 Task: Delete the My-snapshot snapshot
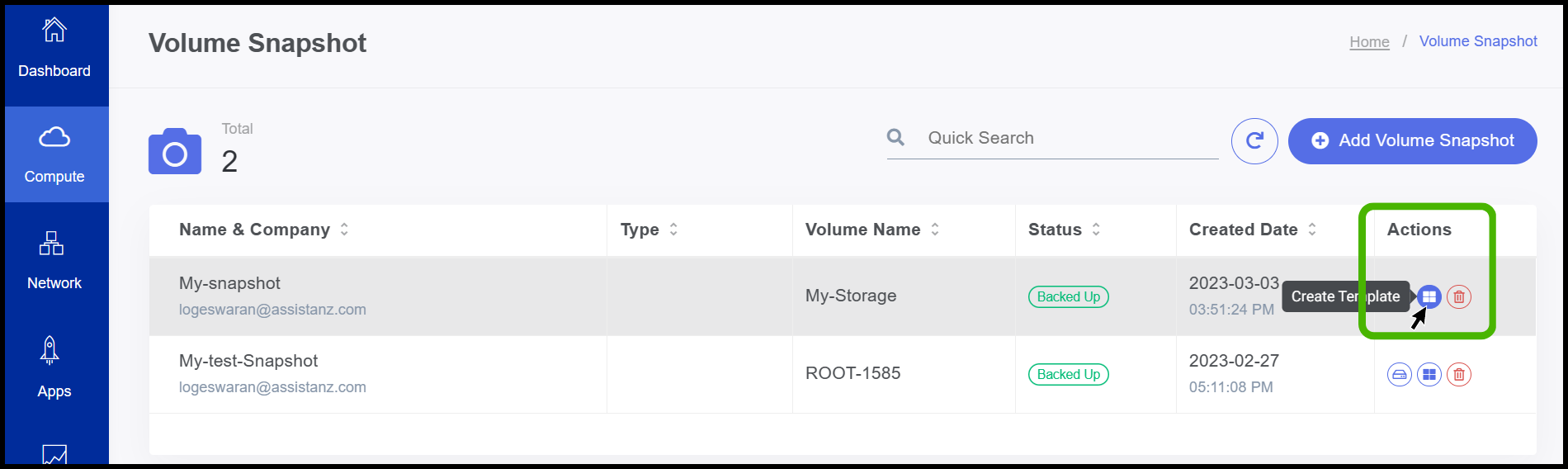1459,296
